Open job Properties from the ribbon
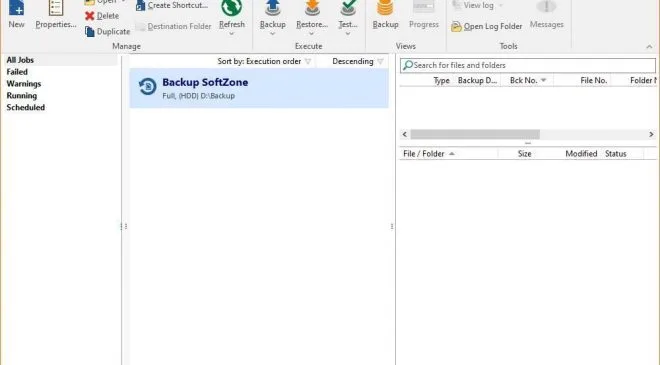Screen dimensions: 660x365 (x=56, y=15)
